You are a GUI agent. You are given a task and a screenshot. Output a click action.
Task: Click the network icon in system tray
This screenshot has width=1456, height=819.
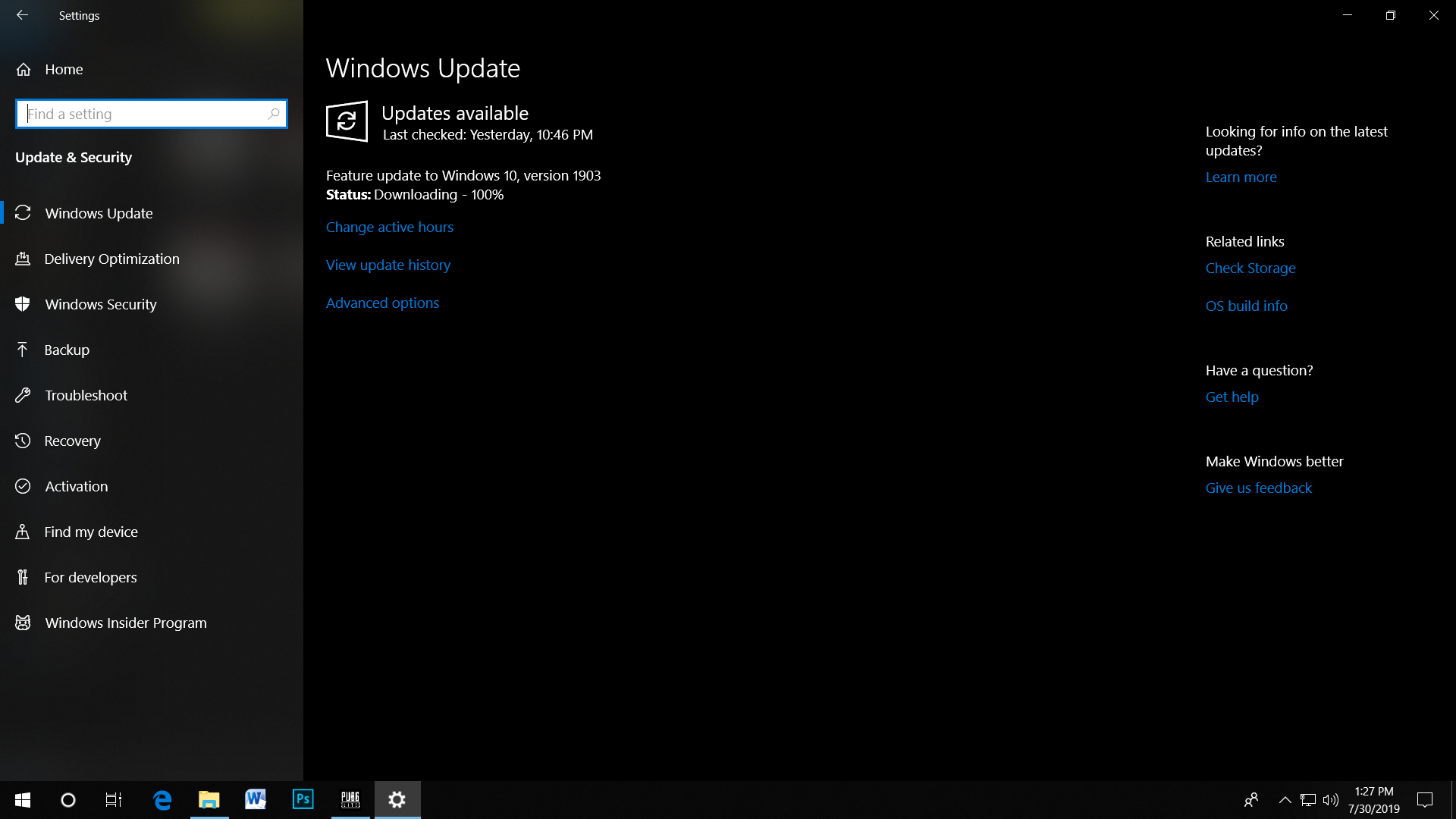click(1308, 800)
